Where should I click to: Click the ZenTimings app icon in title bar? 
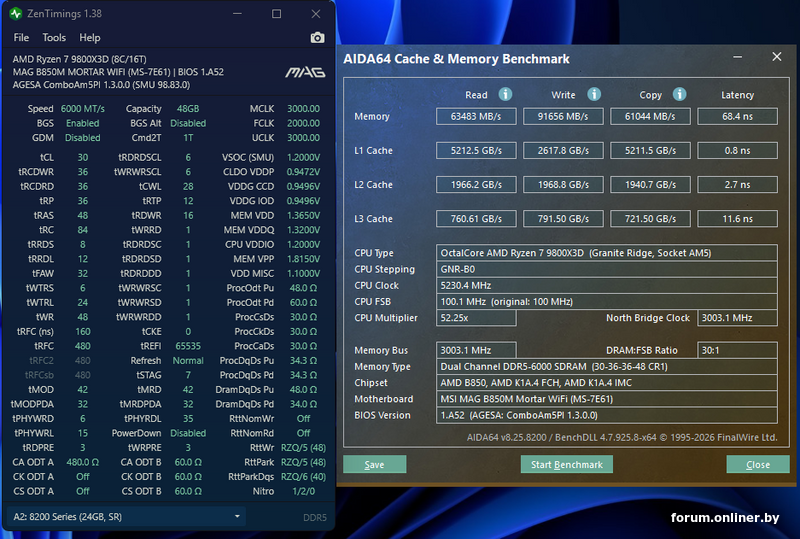[x=16, y=14]
